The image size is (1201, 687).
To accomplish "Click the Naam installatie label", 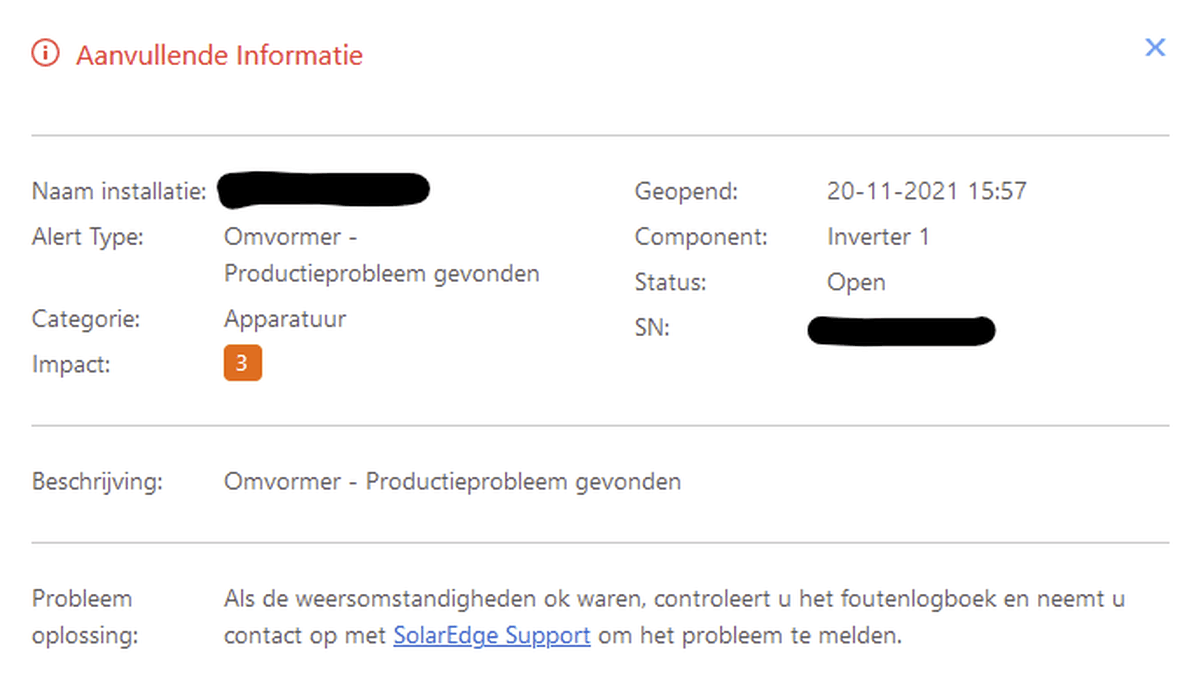I will click(120, 191).
